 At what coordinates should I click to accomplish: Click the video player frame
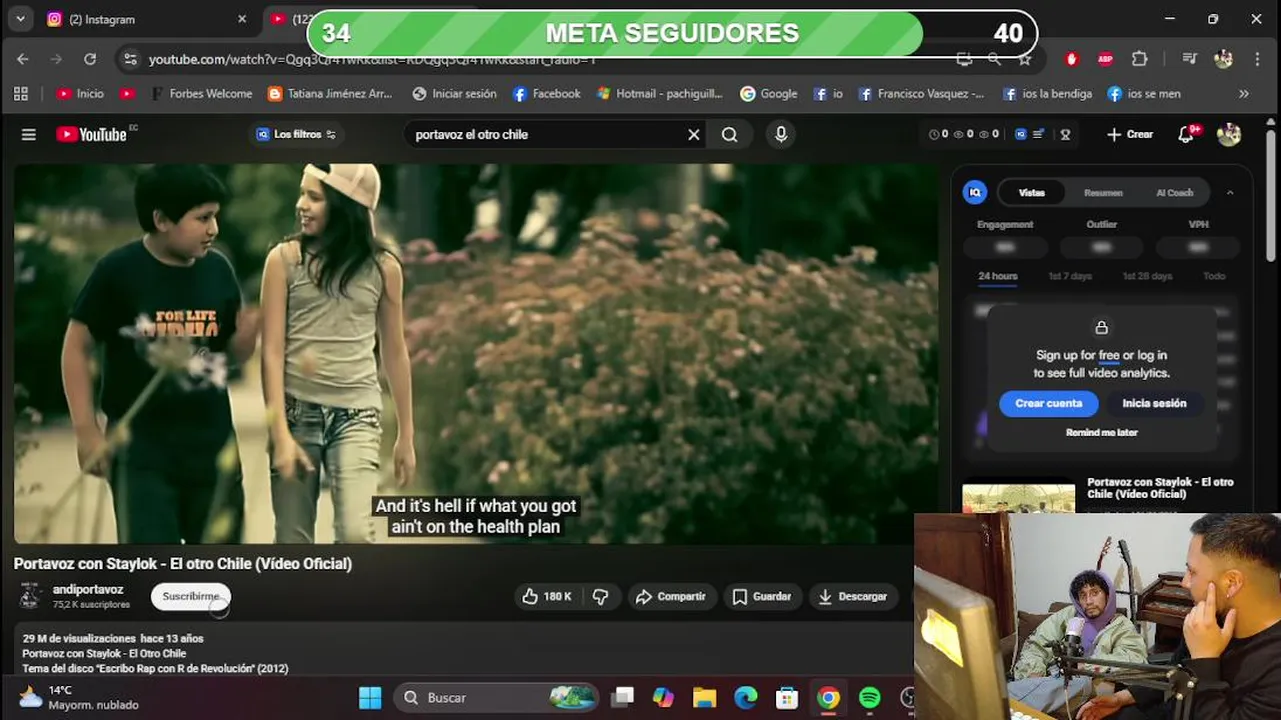click(x=476, y=354)
